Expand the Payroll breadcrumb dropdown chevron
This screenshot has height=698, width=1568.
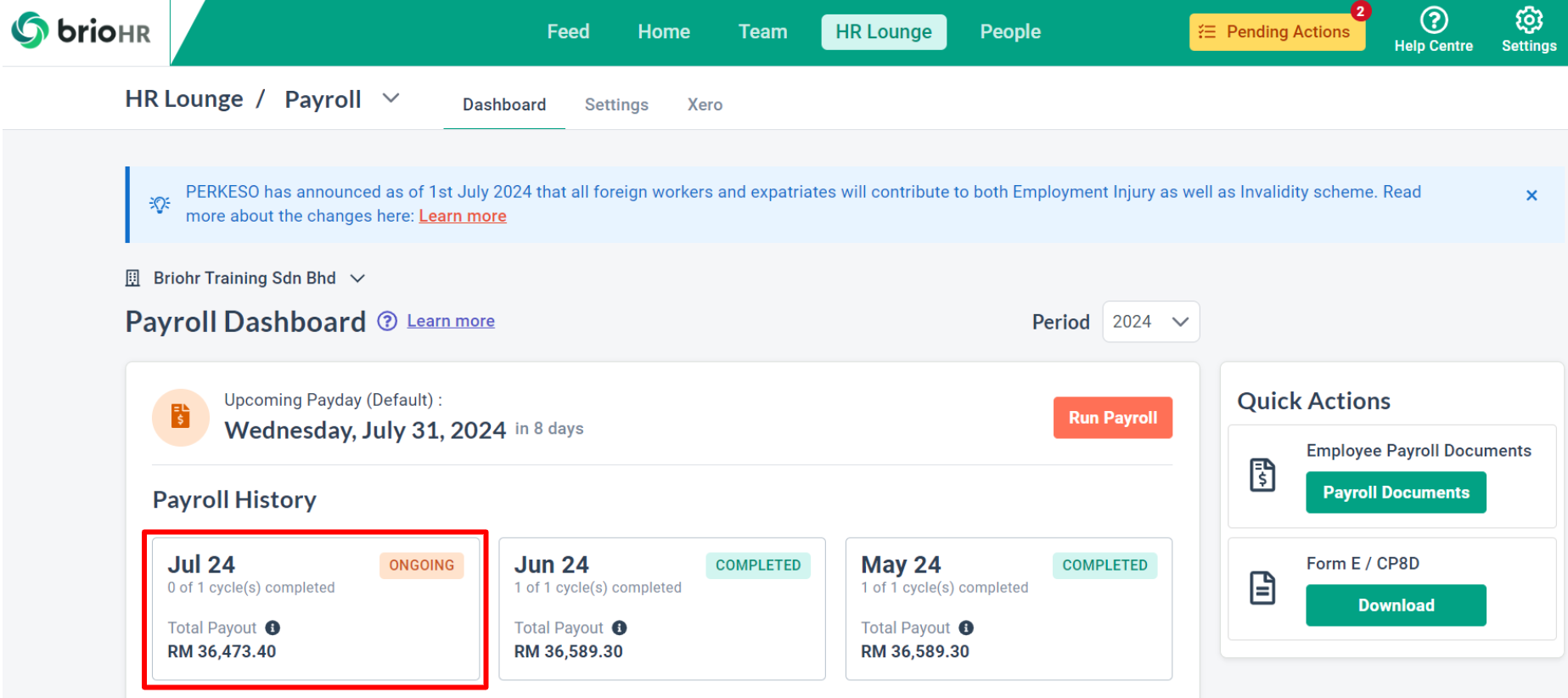(391, 99)
